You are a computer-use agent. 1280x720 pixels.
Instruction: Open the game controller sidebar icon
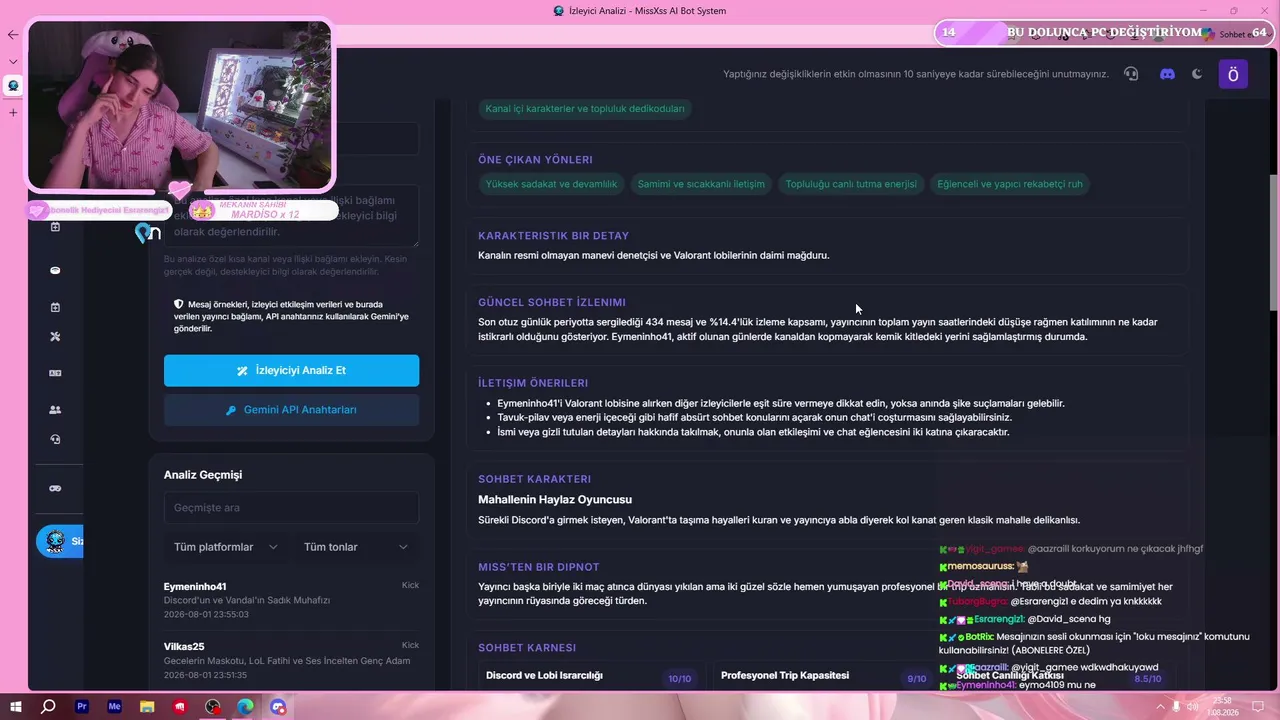point(55,488)
